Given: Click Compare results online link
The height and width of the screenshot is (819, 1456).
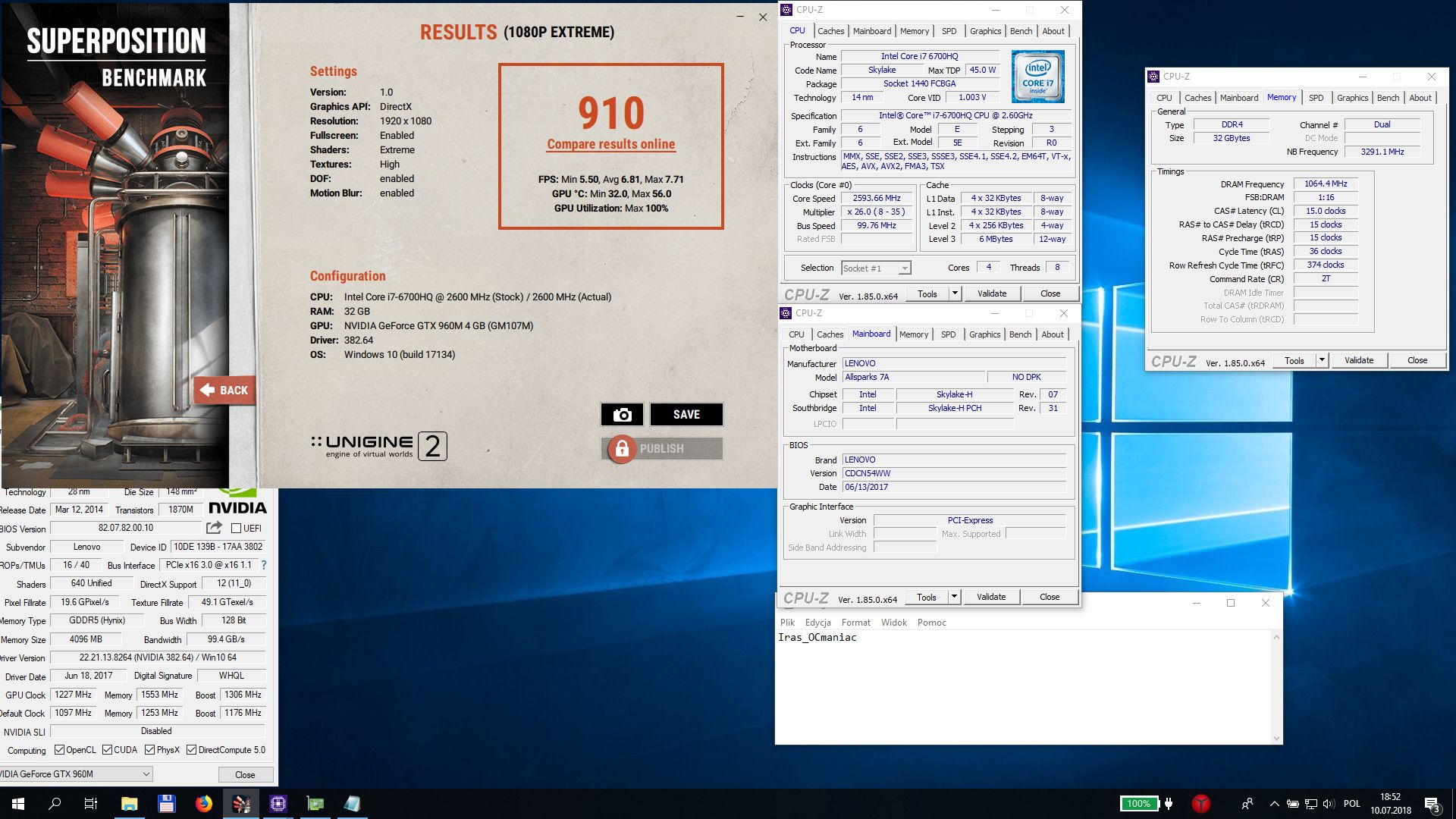Looking at the screenshot, I should coord(610,144).
